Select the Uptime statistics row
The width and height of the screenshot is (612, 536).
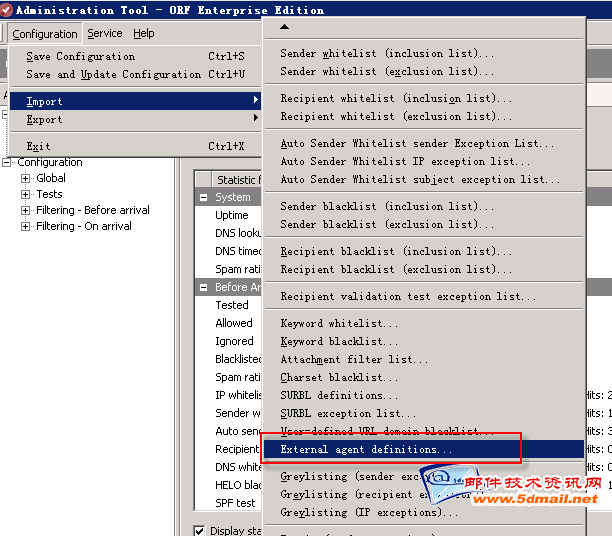click(x=232, y=215)
